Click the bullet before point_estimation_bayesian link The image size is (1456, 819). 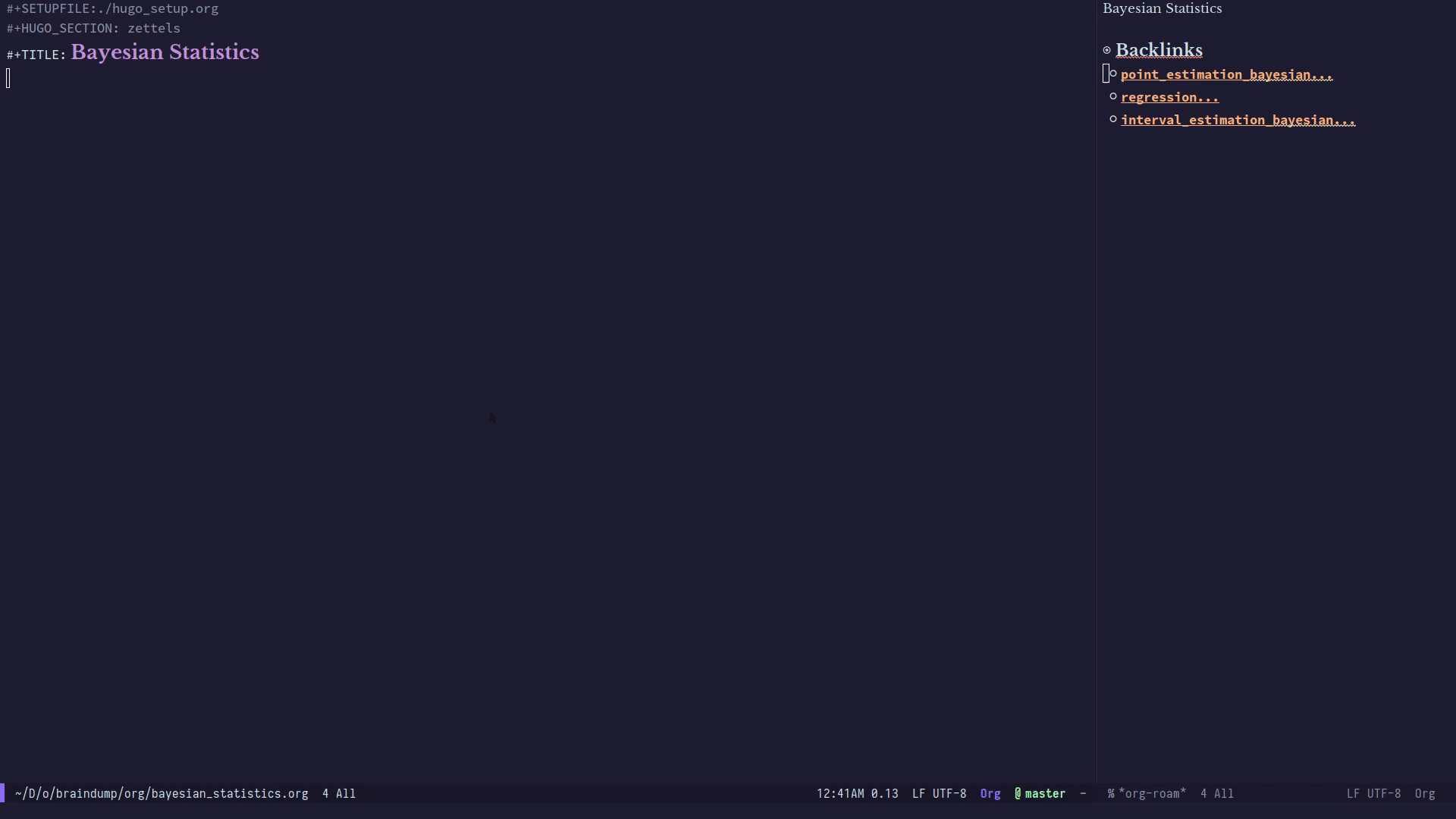pyautogui.click(x=1113, y=74)
